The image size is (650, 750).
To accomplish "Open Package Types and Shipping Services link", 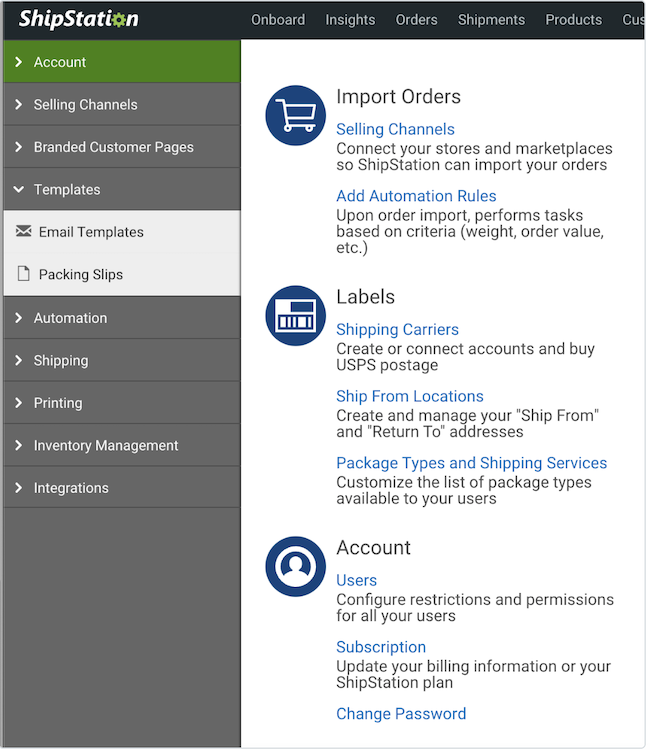I will 472,463.
